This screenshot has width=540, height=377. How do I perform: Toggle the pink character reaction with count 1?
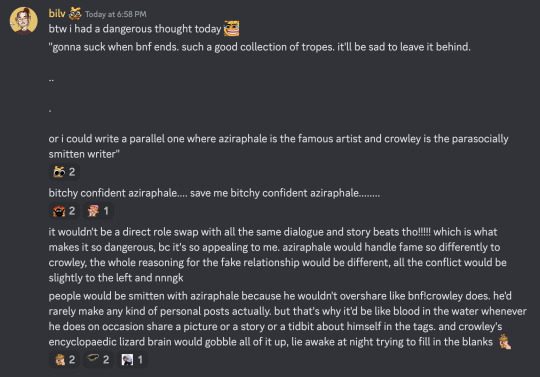[98, 211]
